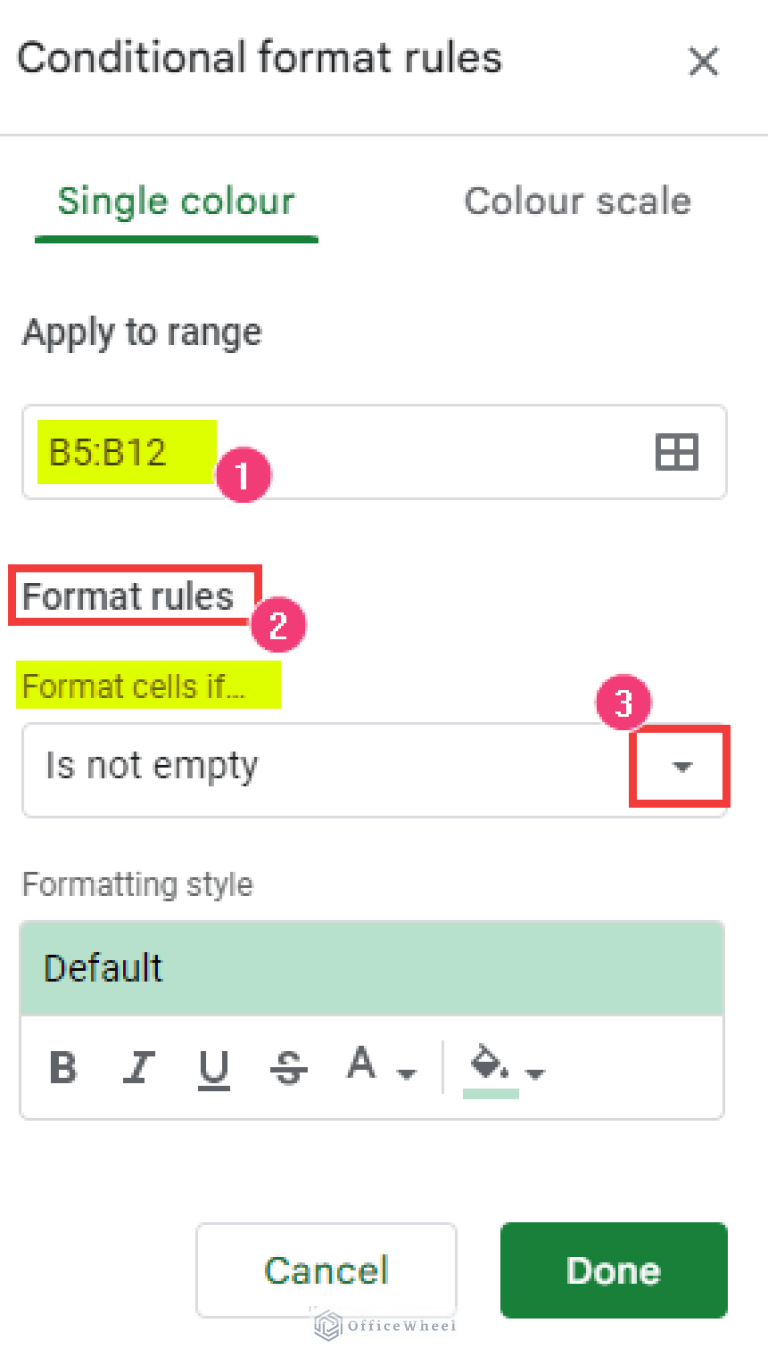Select the Single colour tab

(176, 201)
